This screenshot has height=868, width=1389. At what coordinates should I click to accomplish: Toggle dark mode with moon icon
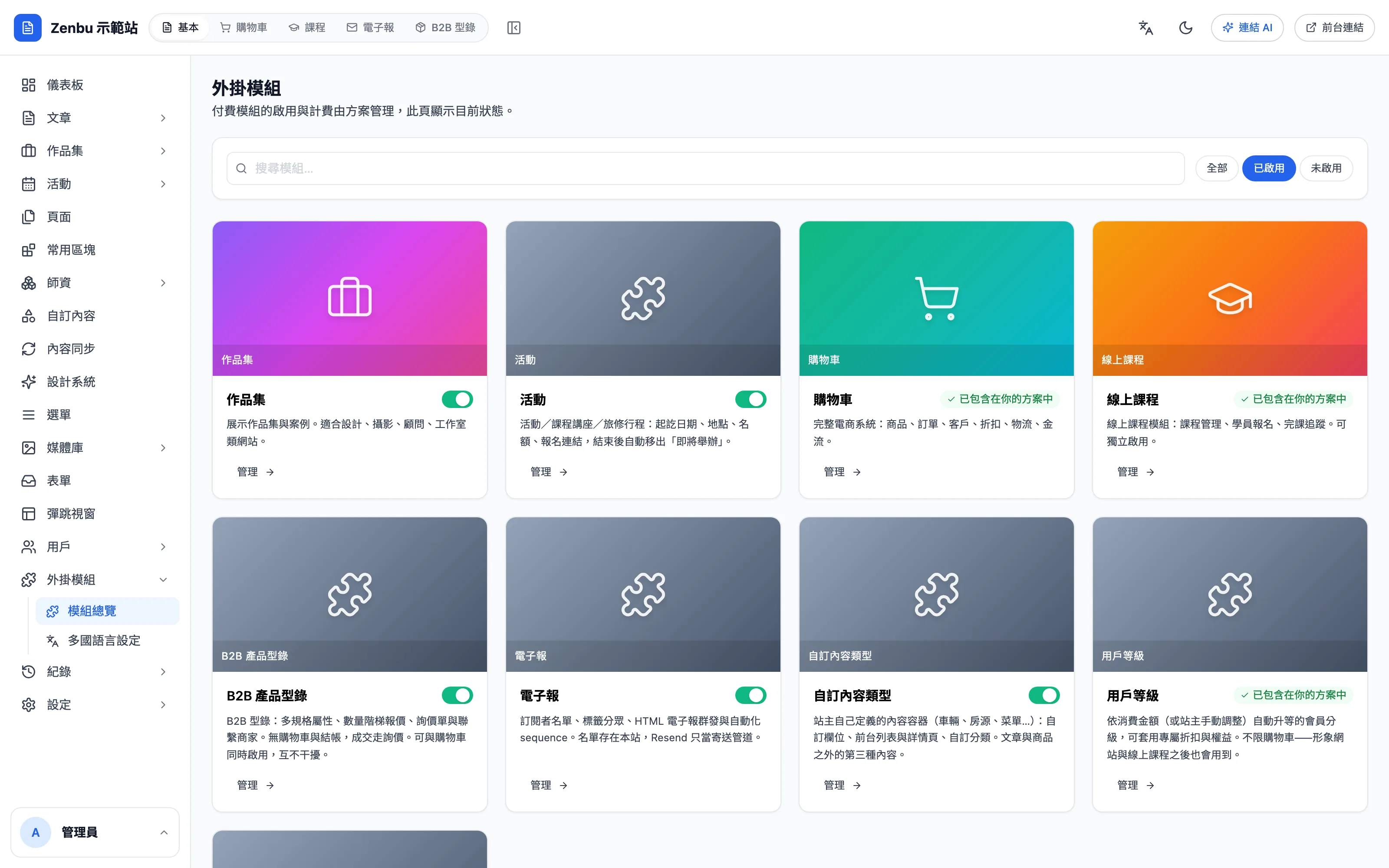coord(1185,27)
